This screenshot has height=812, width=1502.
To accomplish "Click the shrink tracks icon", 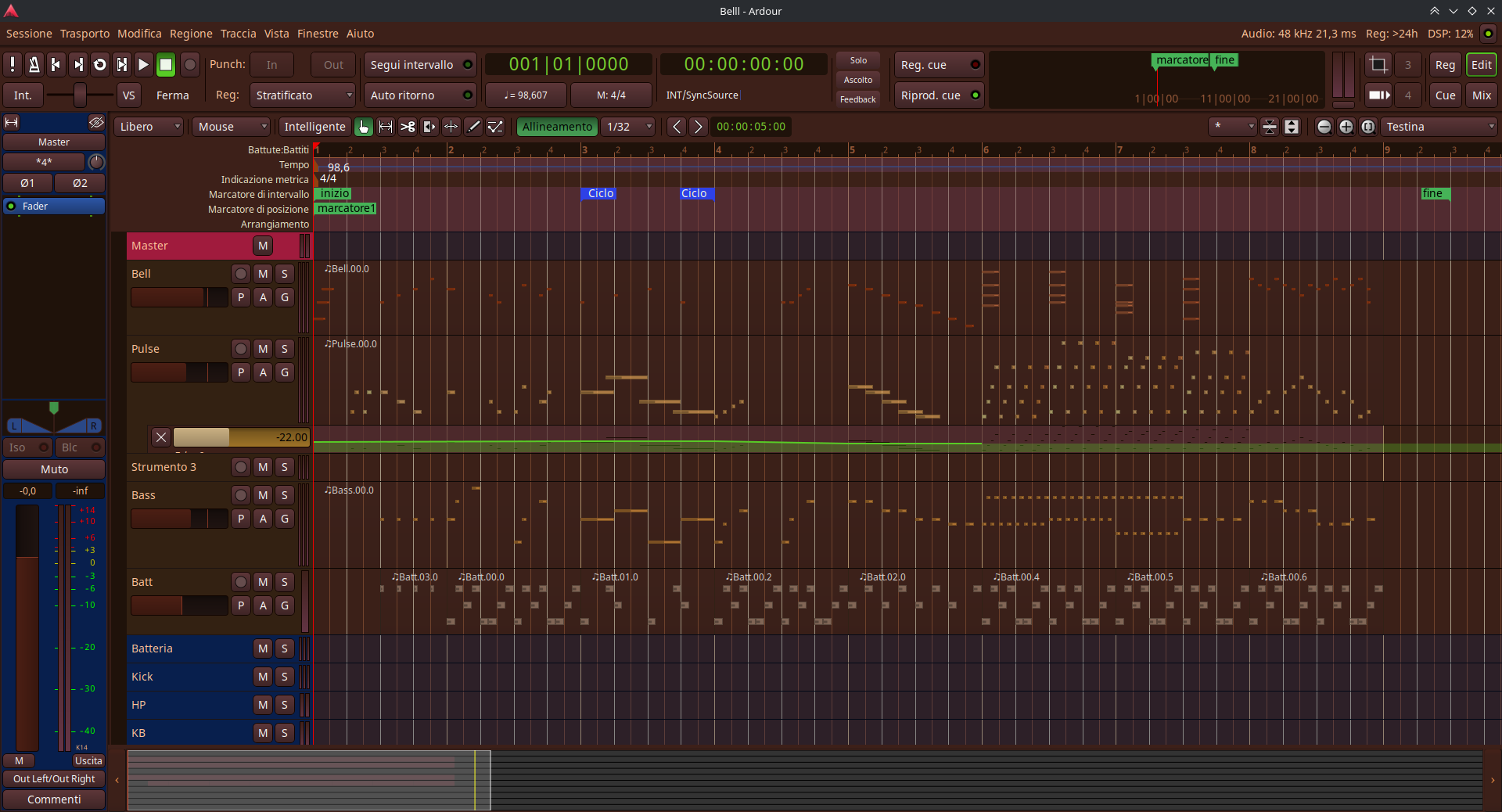I will (1270, 127).
